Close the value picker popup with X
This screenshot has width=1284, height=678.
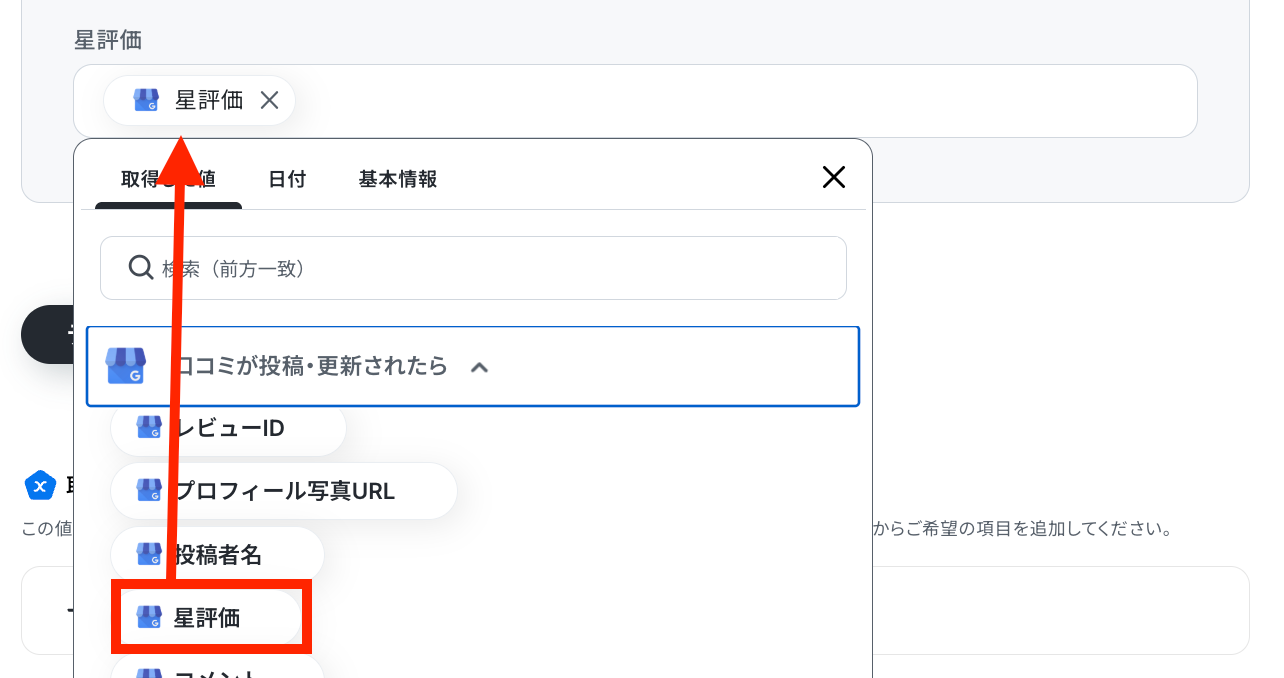[834, 178]
